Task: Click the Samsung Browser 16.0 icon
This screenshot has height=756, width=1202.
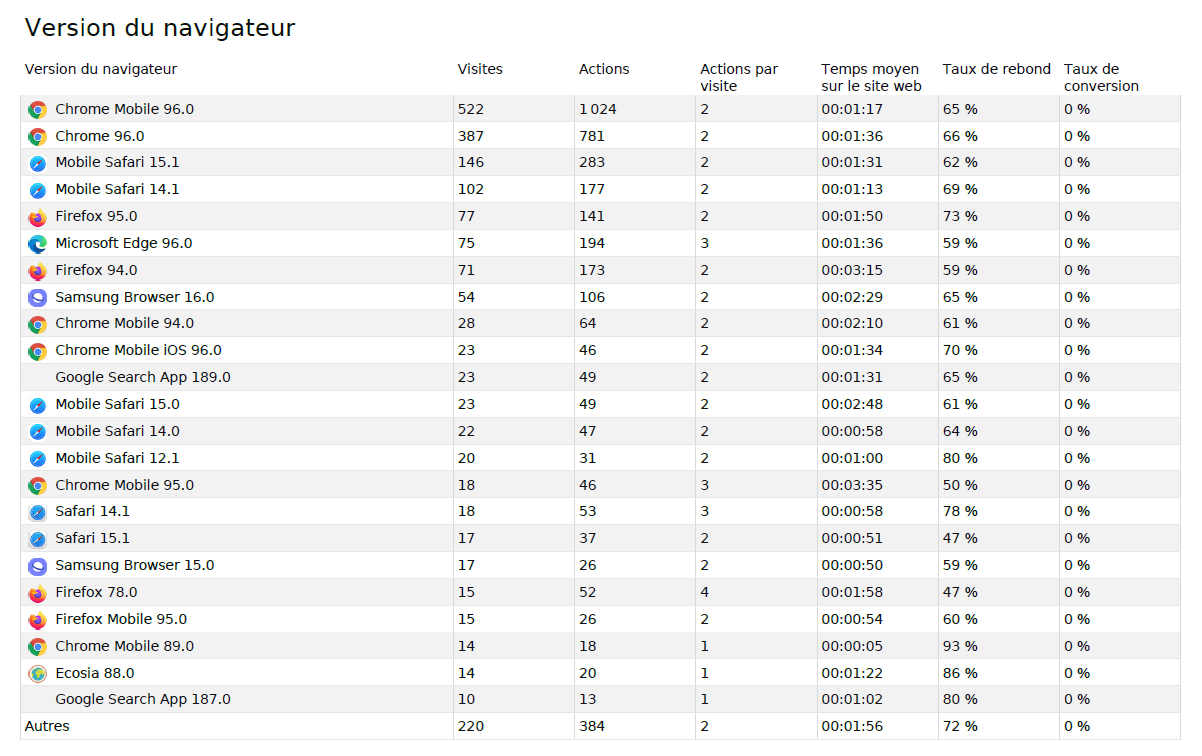Action: click(x=38, y=298)
